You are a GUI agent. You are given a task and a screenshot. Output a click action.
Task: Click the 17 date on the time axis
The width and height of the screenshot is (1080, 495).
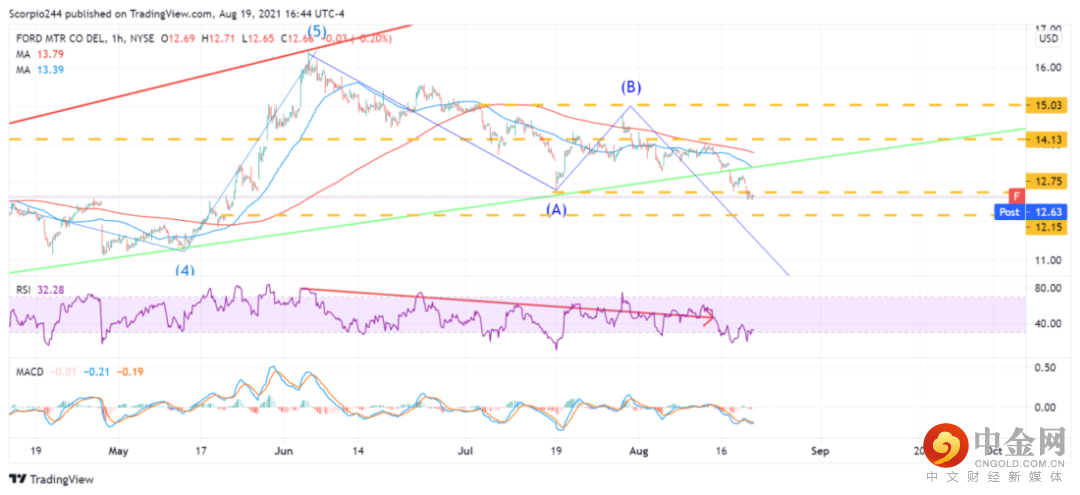[200, 452]
